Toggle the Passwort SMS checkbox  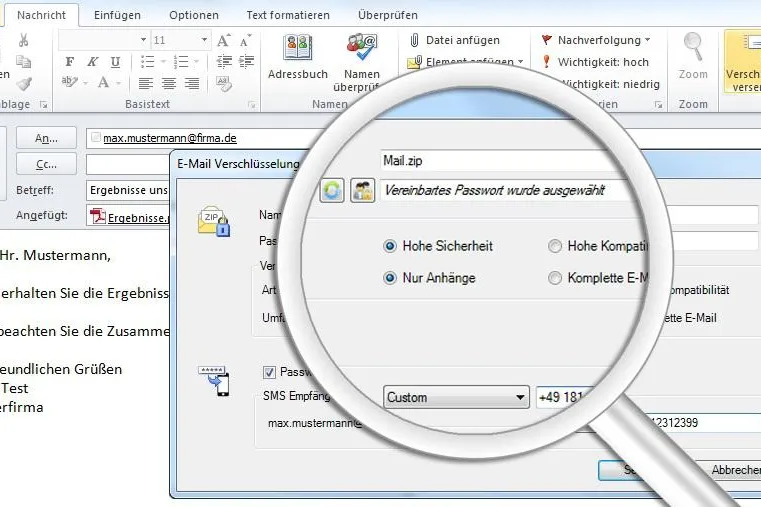(x=269, y=372)
